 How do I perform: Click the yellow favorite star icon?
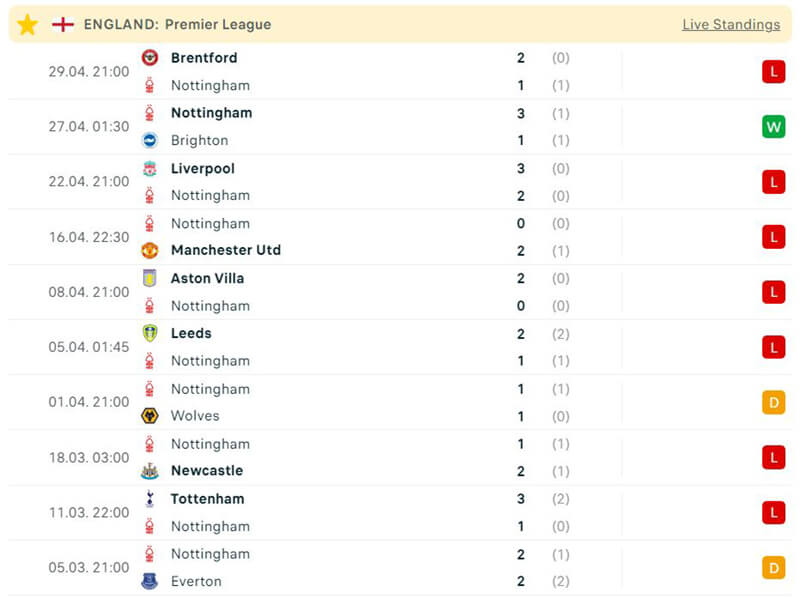[x=27, y=24]
